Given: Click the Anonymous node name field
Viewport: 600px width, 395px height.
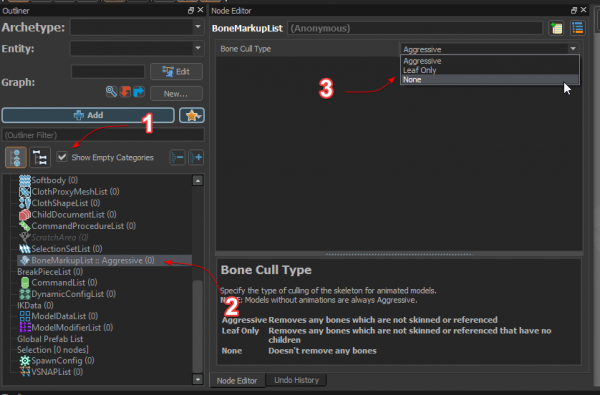Looking at the screenshot, I should (x=415, y=28).
